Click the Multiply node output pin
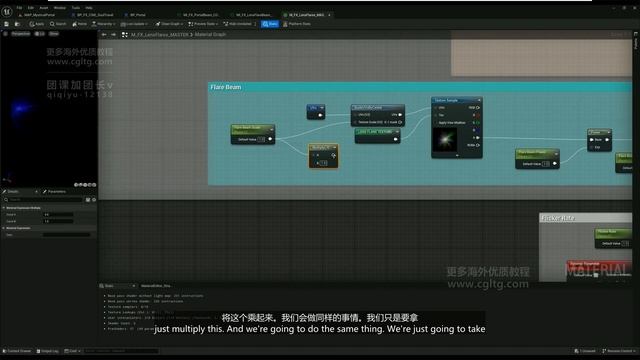 click(x=333, y=155)
